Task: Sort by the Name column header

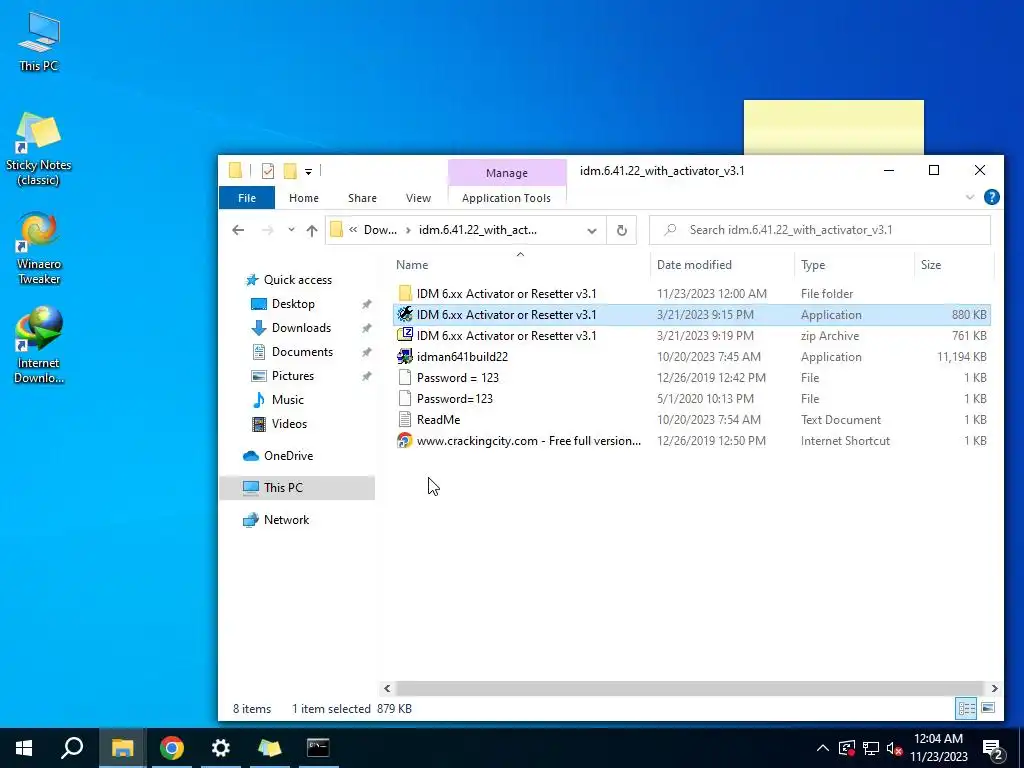Action: tap(412, 264)
